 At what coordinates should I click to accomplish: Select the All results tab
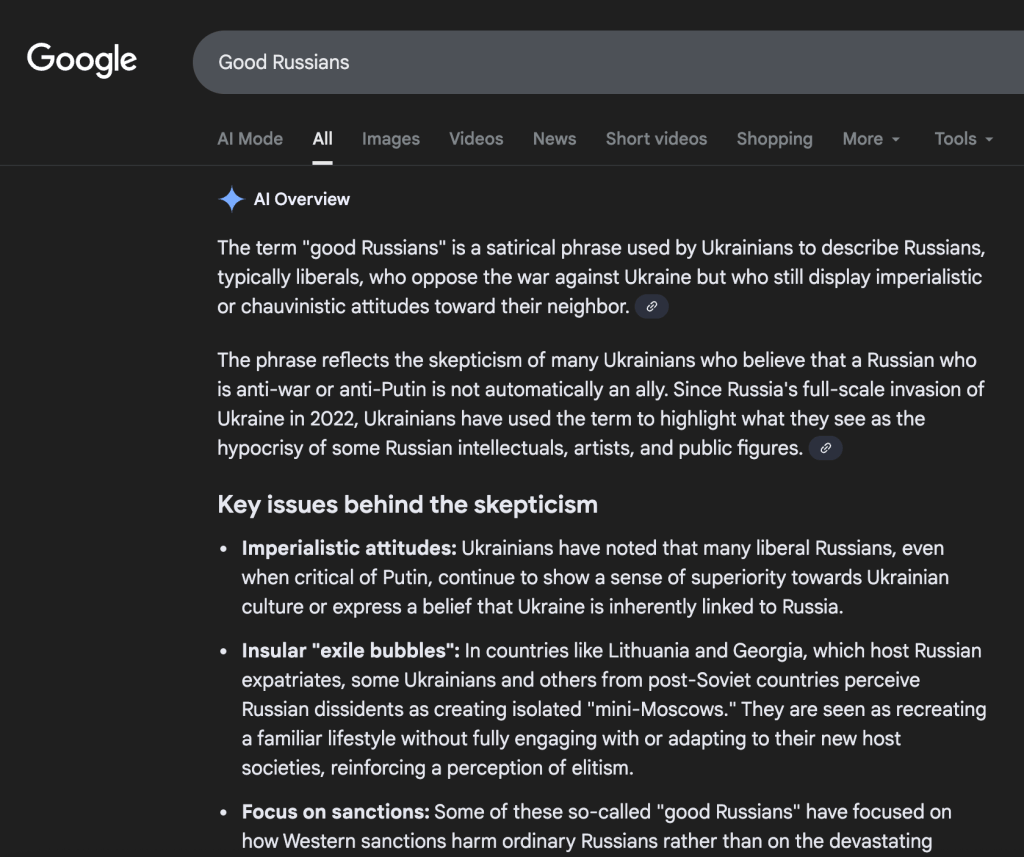(322, 139)
